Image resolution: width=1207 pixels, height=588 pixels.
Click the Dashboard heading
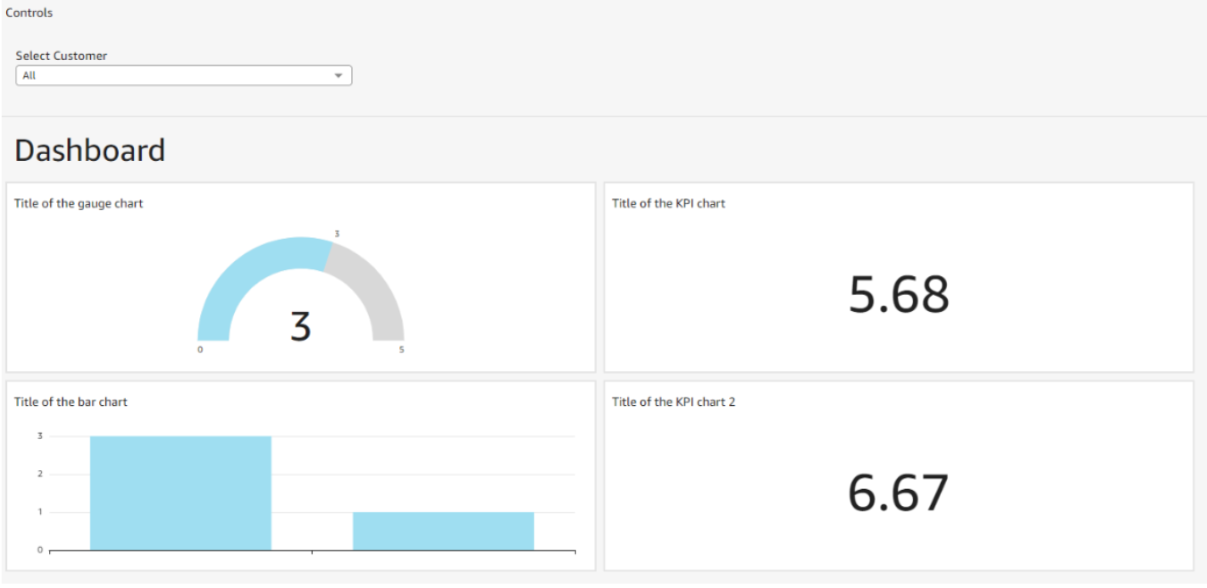90,151
